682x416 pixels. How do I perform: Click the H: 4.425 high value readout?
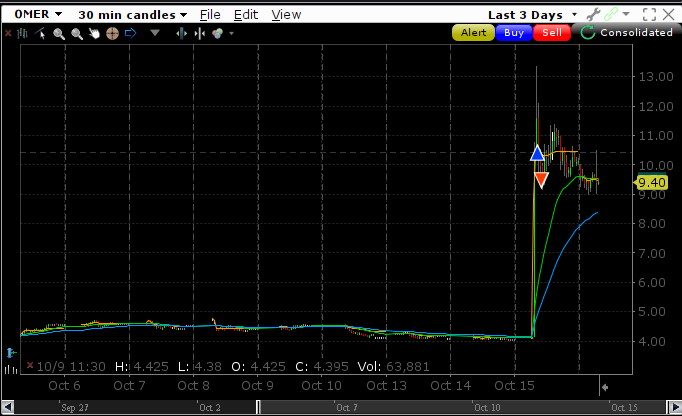142,367
